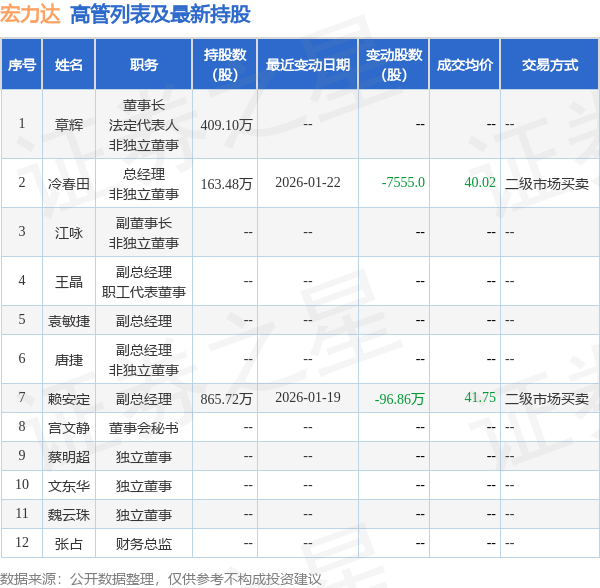The height and width of the screenshot is (588, 600).
Task: Click the position 董事会秘书
Action: pyautogui.click(x=143, y=428)
